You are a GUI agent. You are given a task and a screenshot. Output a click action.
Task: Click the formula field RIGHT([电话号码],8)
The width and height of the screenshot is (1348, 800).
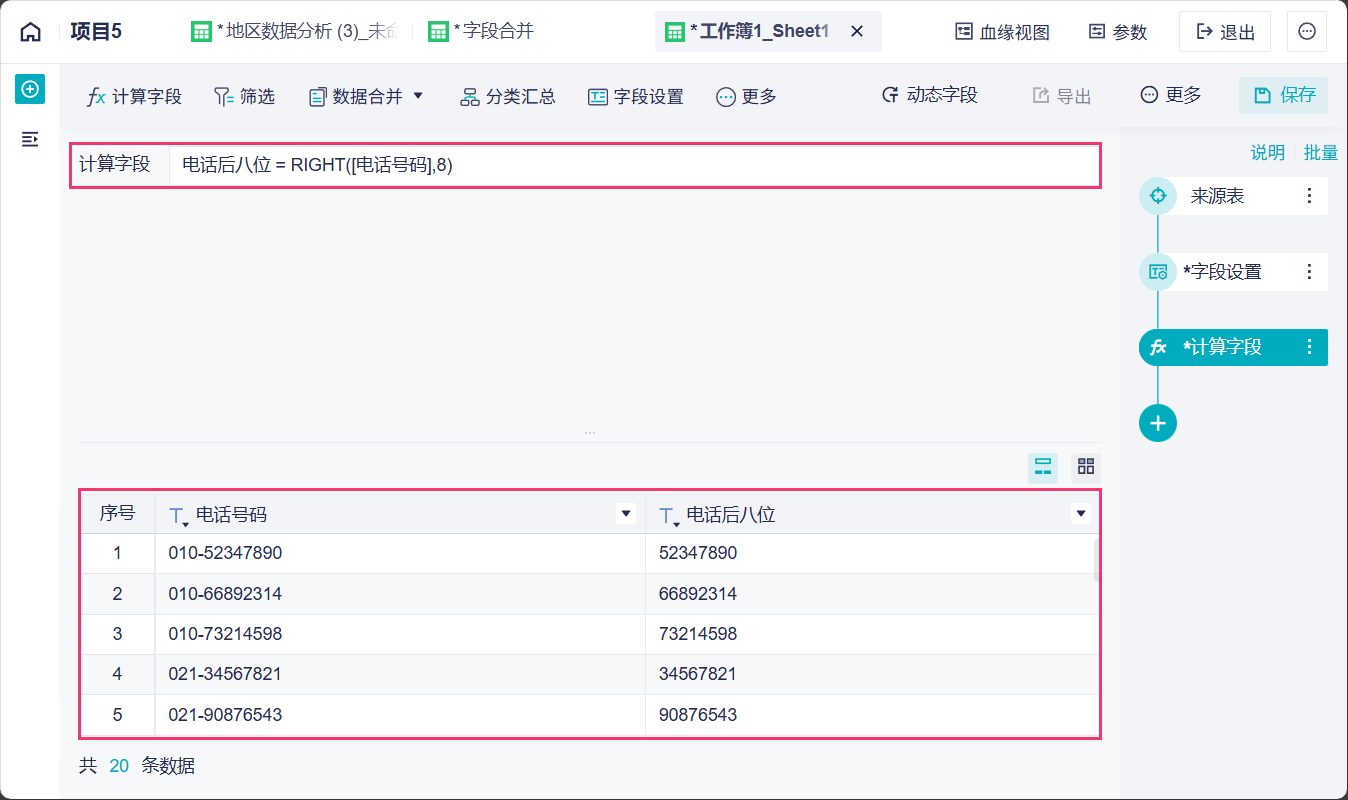(x=635, y=165)
